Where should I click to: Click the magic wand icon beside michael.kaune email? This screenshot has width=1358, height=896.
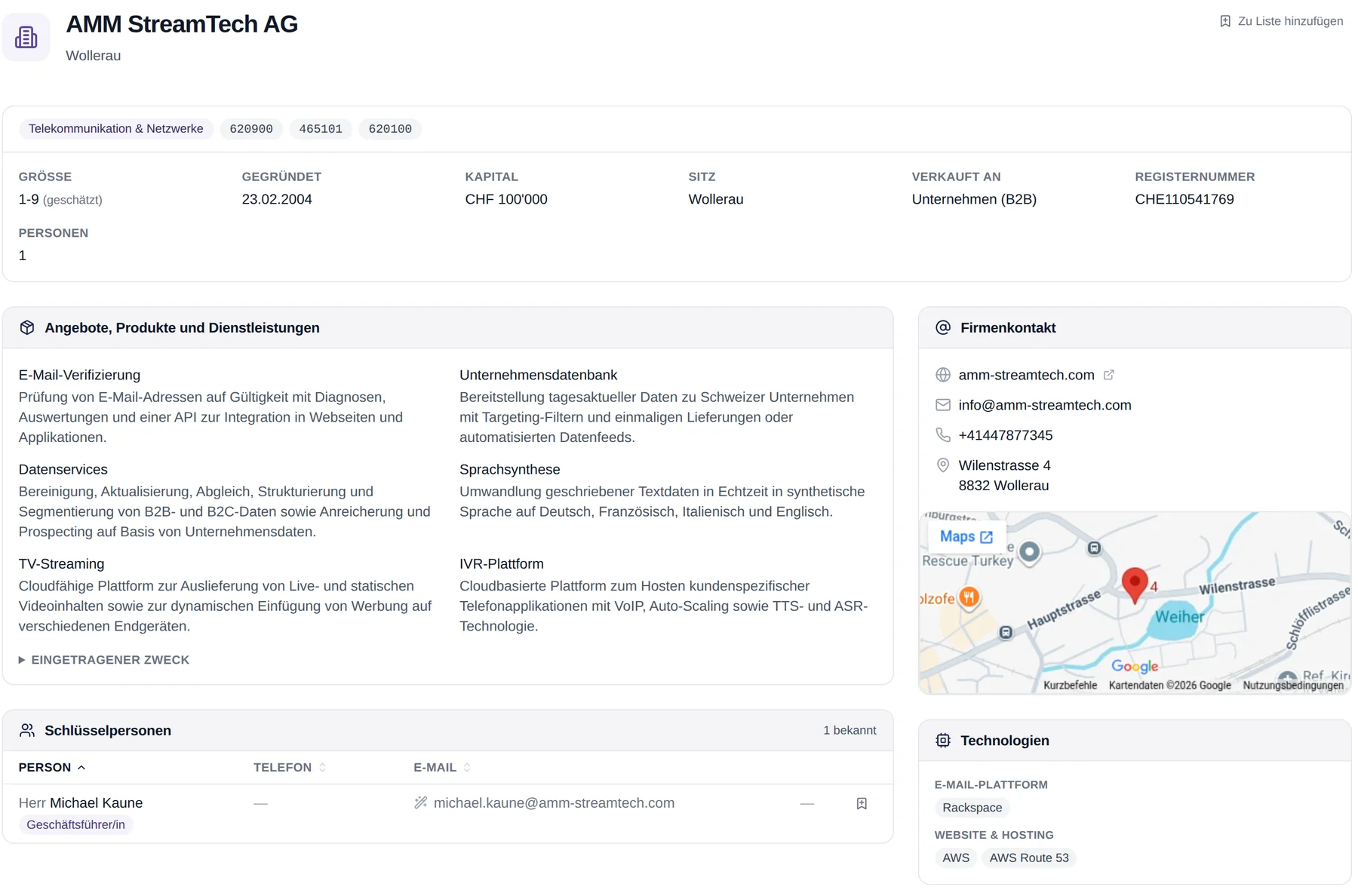click(x=420, y=803)
